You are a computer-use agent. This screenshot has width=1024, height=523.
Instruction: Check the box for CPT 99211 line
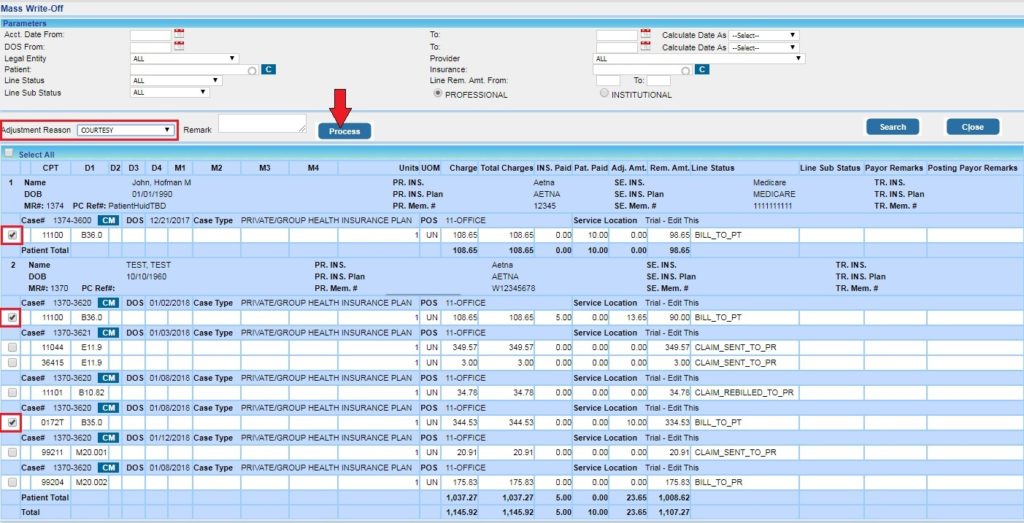point(12,453)
